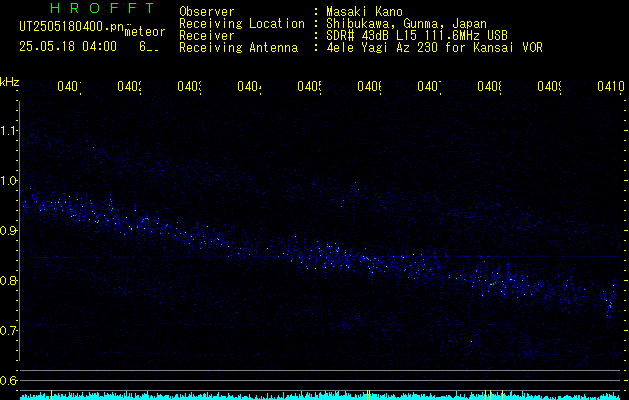Select the antenna value 4ele Yagi Az 230
The image size is (629, 400).
tap(383, 48)
